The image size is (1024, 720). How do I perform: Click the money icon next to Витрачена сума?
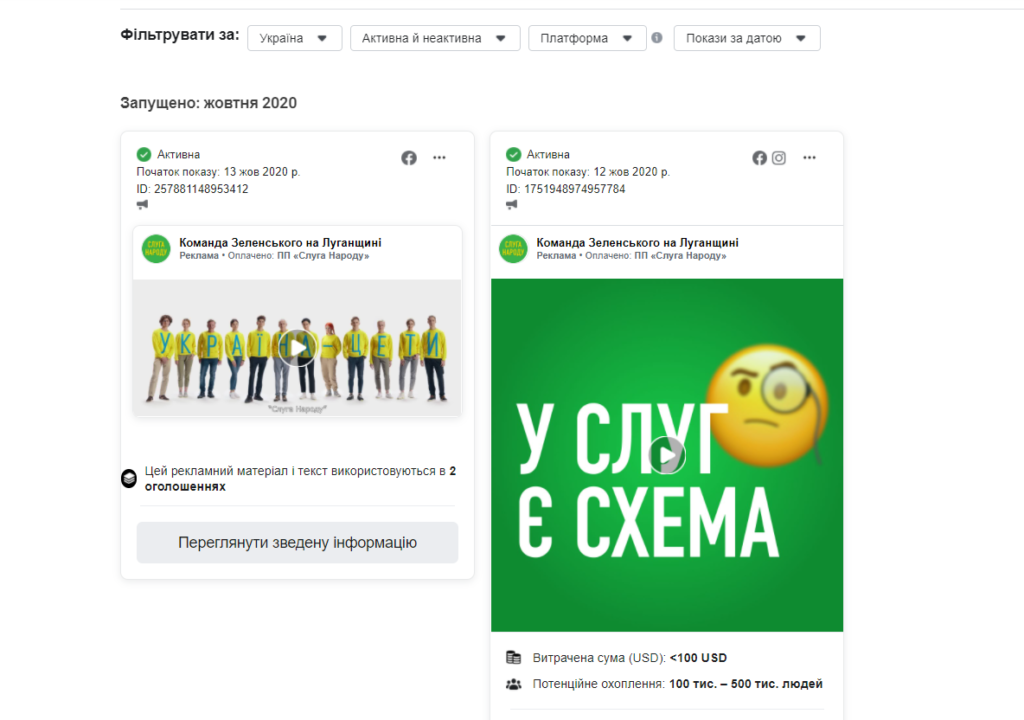tap(514, 657)
